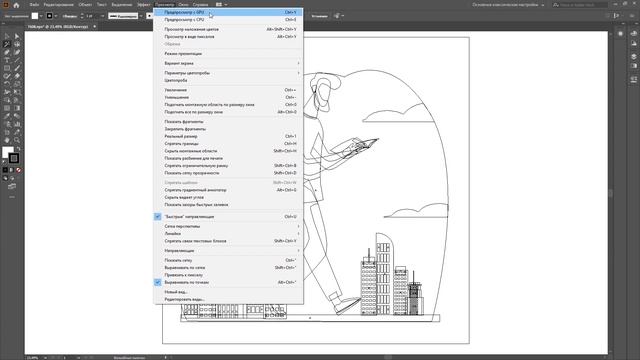
Task: Choose Режим презентации
Action: (x=229, y=53)
